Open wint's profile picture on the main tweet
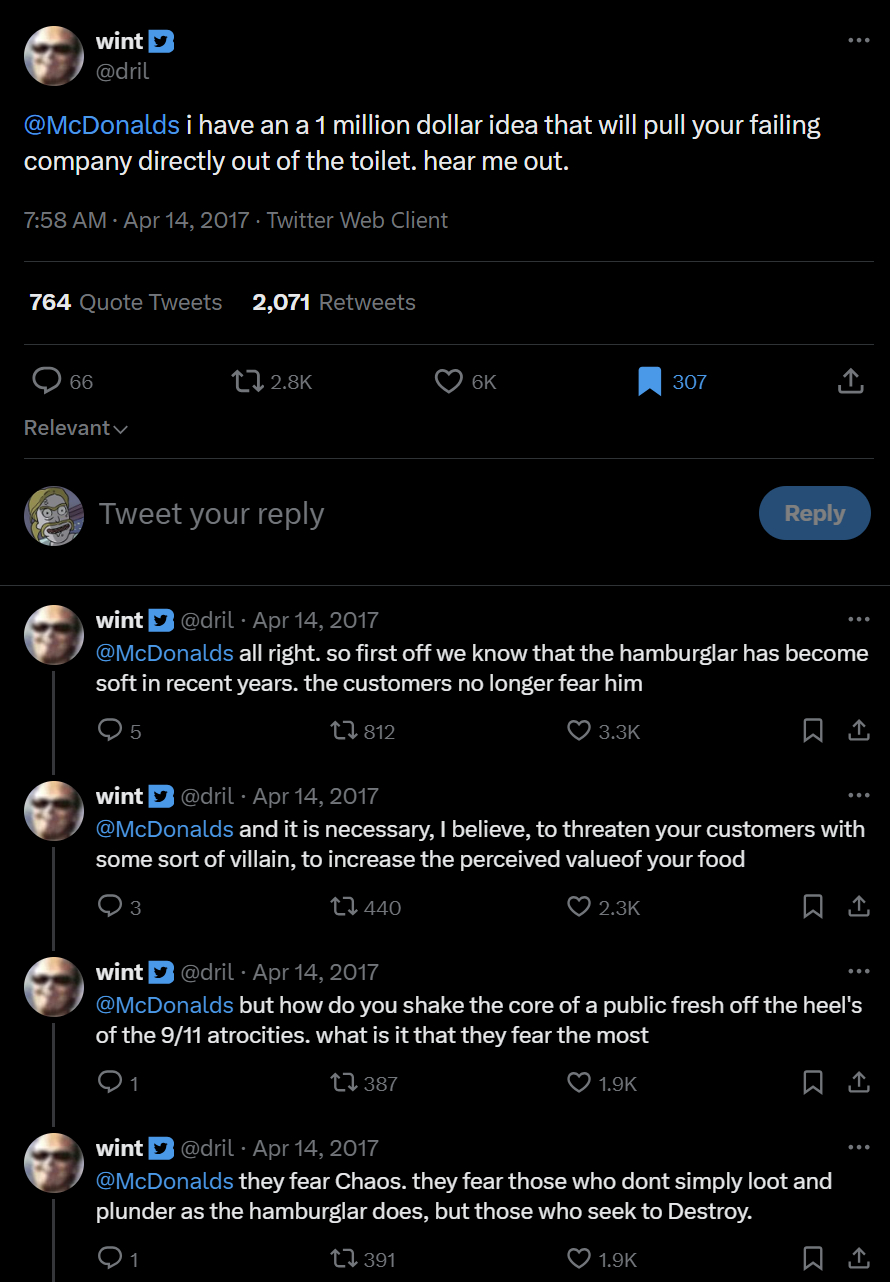 point(53,56)
